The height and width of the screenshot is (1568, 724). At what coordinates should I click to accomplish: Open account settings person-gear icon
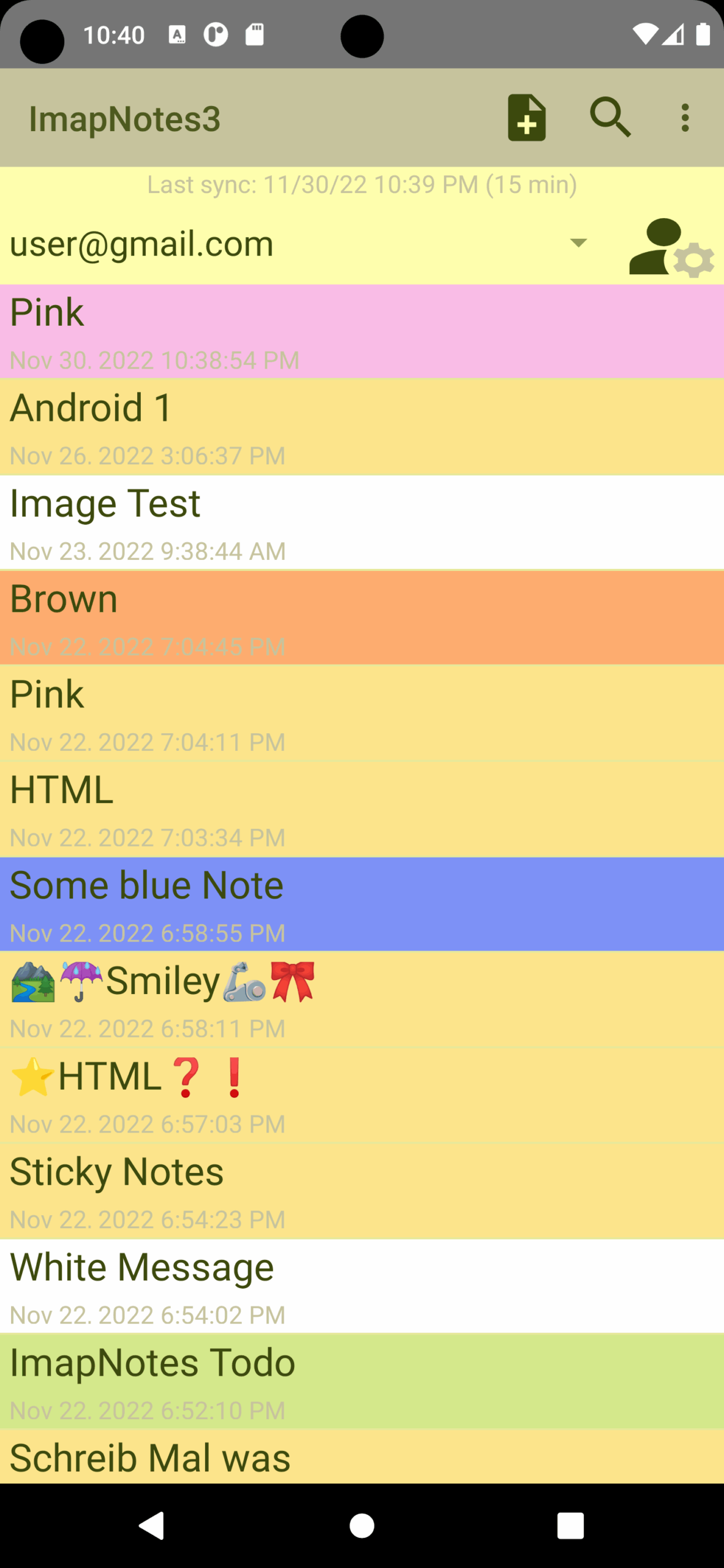click(671, 247)
